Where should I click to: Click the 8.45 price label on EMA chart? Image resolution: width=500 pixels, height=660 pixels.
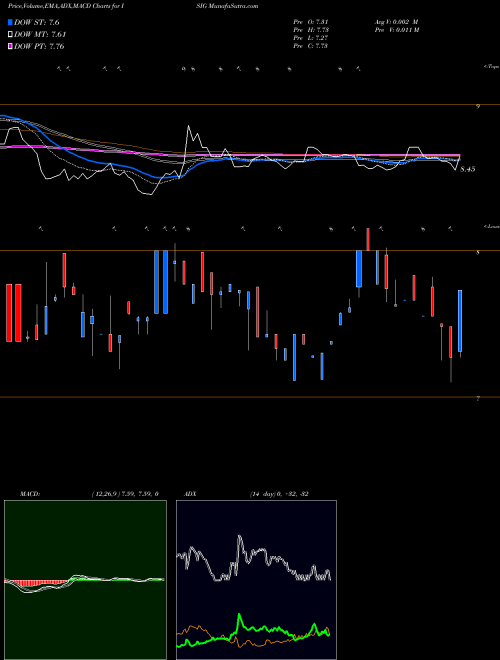[468, 169]
